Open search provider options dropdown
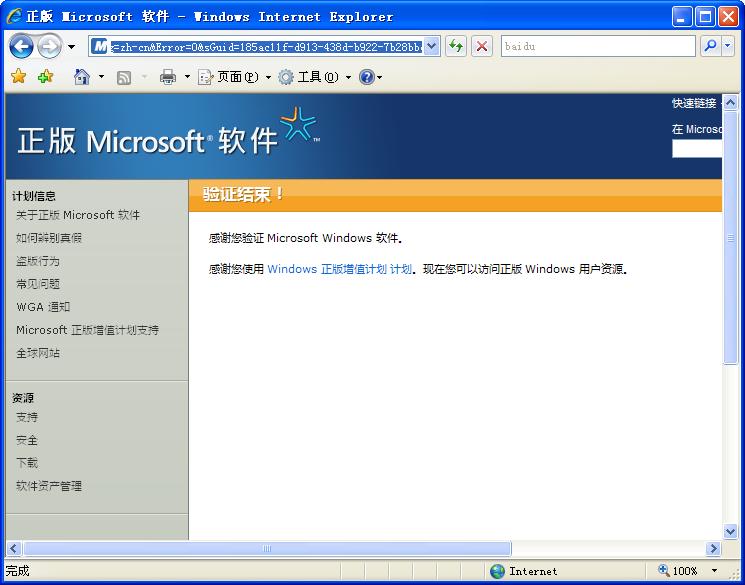 pos(728,46)
